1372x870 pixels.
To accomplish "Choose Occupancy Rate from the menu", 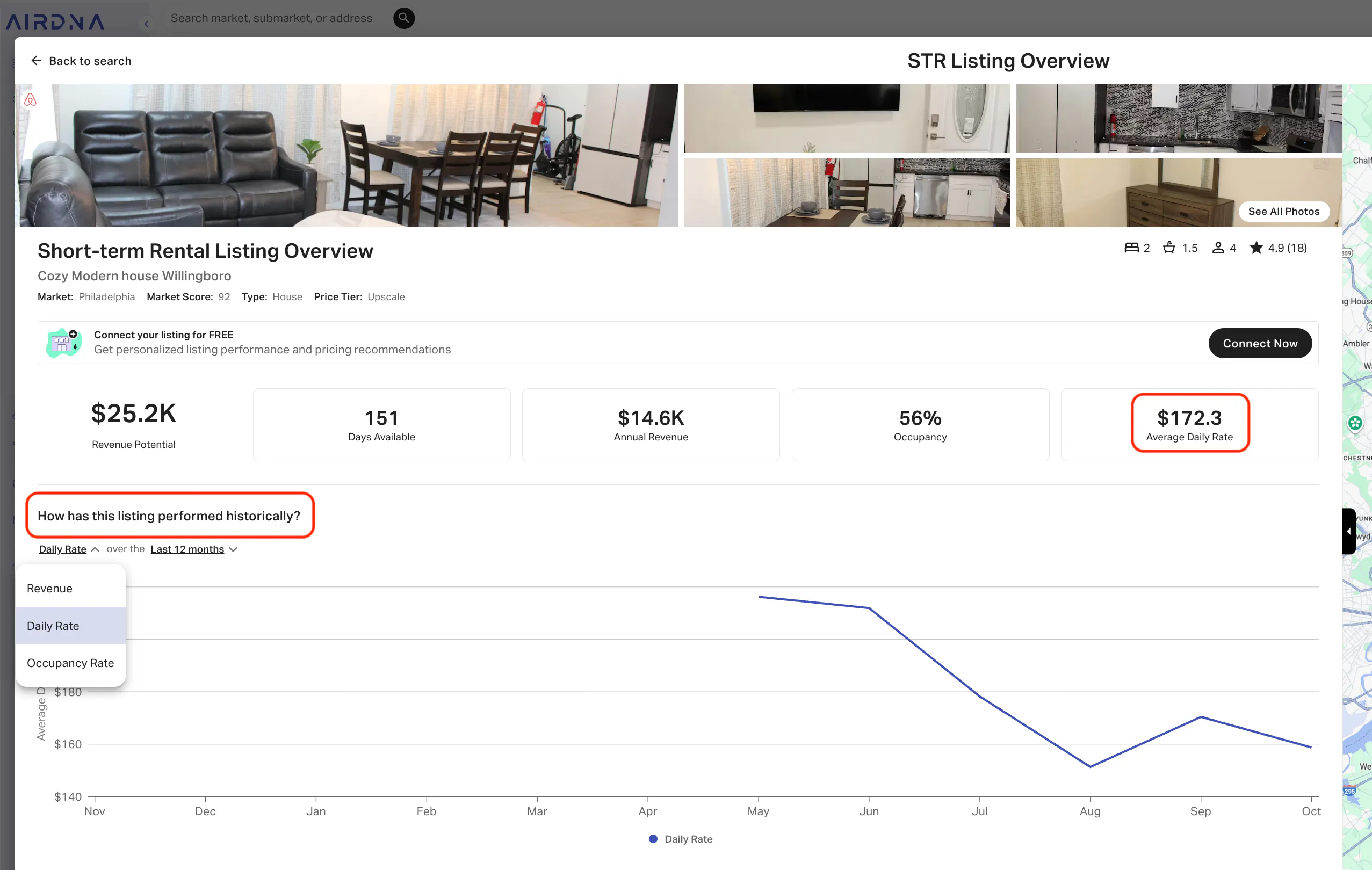I will click(x=71, y=663).
